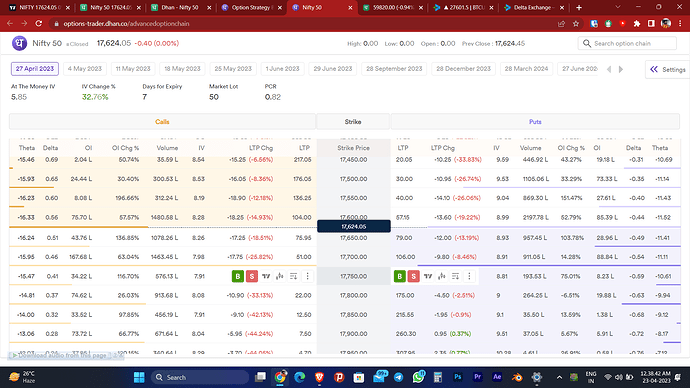The height and width of the screenshot is (388, 690).
Task: Show next expiry dates with right arrow
Action: pyautogui.click(x=621, y=69)
